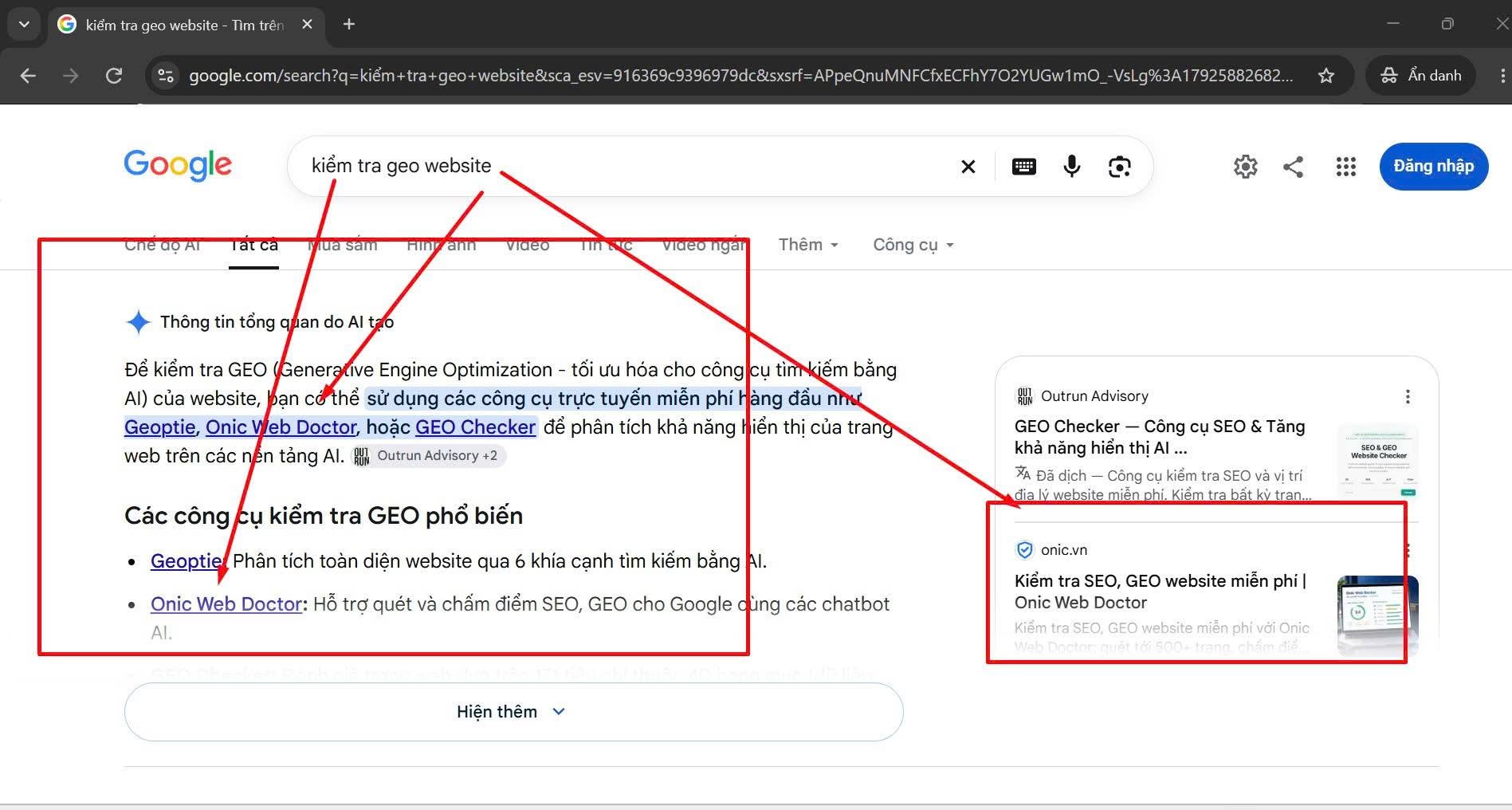
Task: Switch to the Video ngắn tab
Action: click(x=704, y=245)
